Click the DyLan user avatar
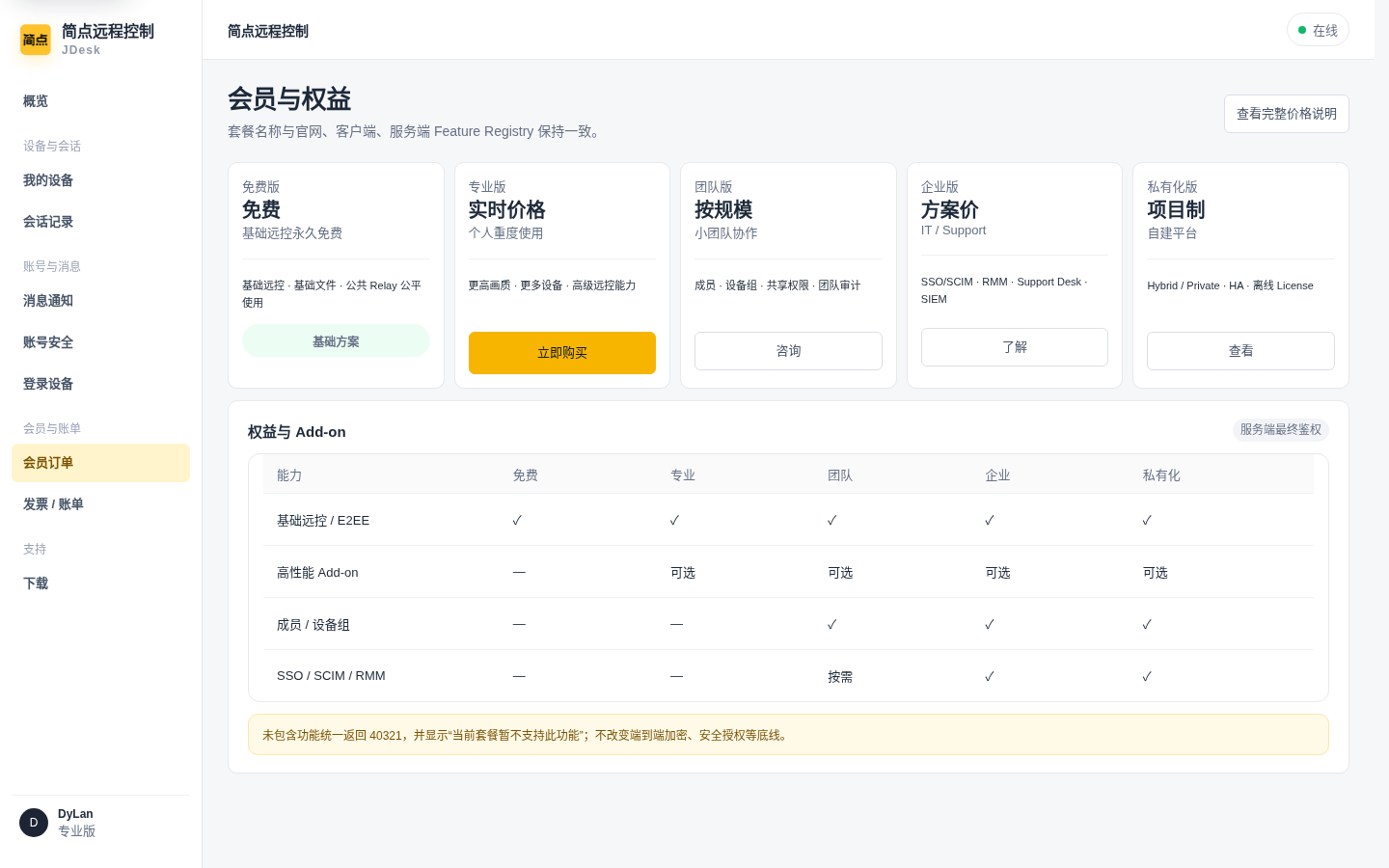Image resolution: width=1389 pixels, height=868 pixels. pos(34,823)
